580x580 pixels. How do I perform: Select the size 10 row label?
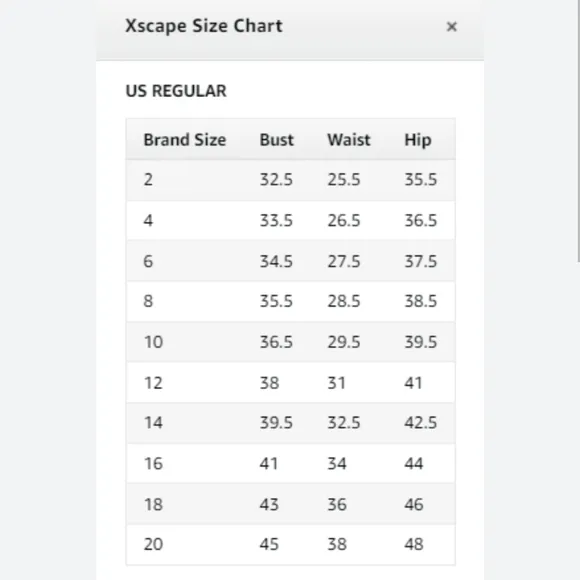coord(153,342)
